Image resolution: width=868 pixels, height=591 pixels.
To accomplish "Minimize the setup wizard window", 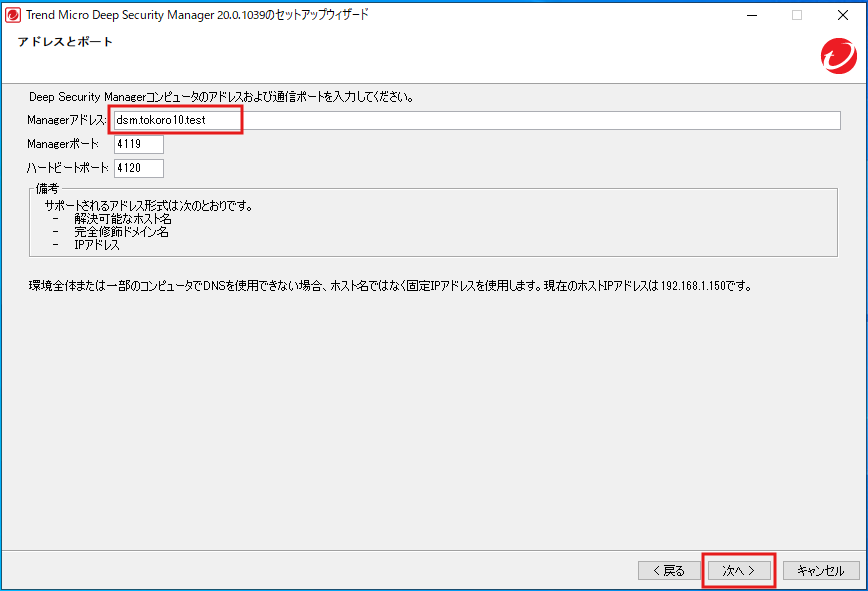I will [752, 15].
